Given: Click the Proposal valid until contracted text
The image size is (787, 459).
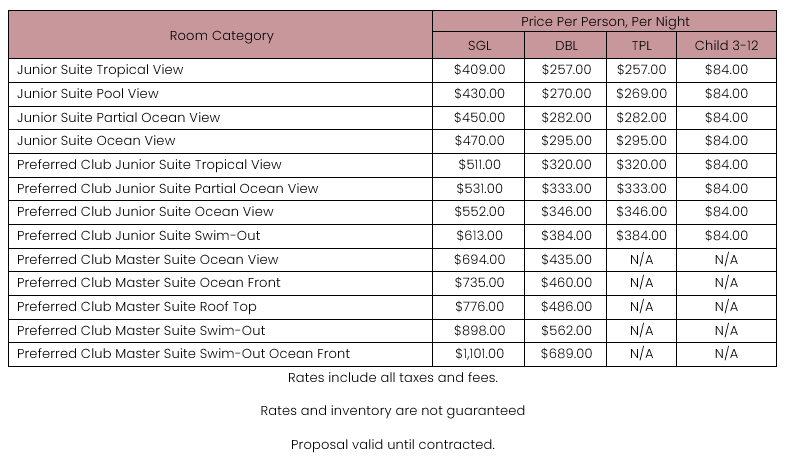Looking at the screenshot, I should (x=393, y=444).
